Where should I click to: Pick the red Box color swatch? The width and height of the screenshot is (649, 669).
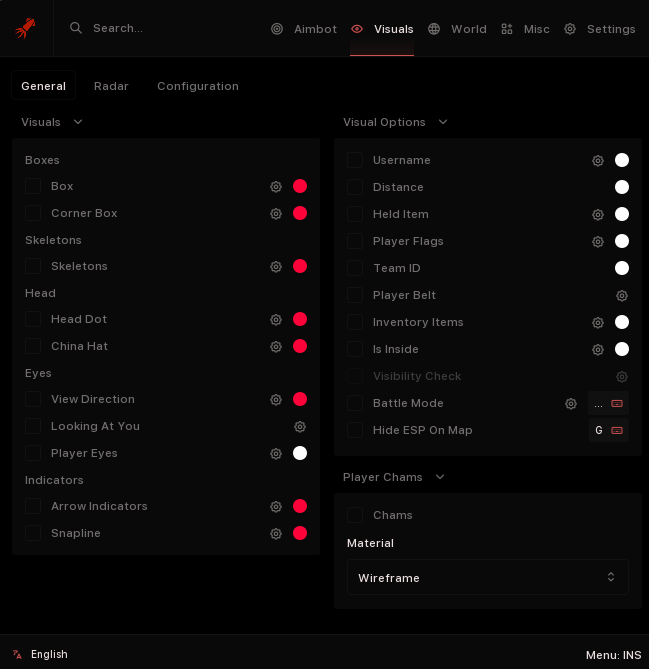click(x=300, y=186)
